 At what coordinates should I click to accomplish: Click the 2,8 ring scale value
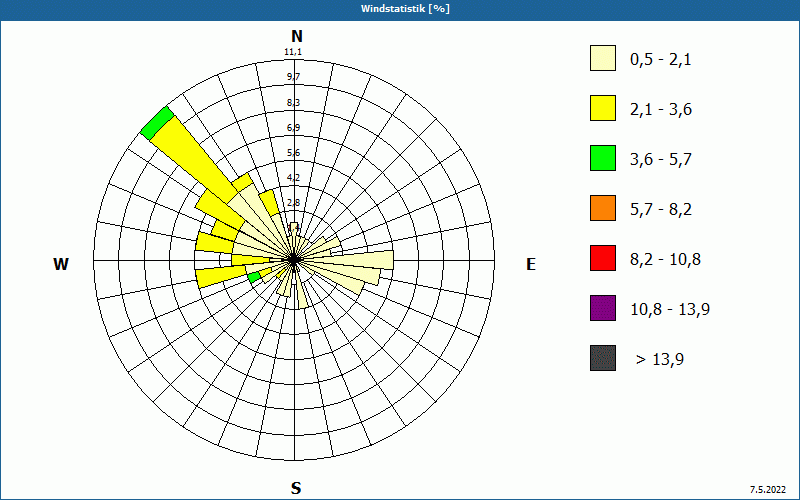click(293, 203)
